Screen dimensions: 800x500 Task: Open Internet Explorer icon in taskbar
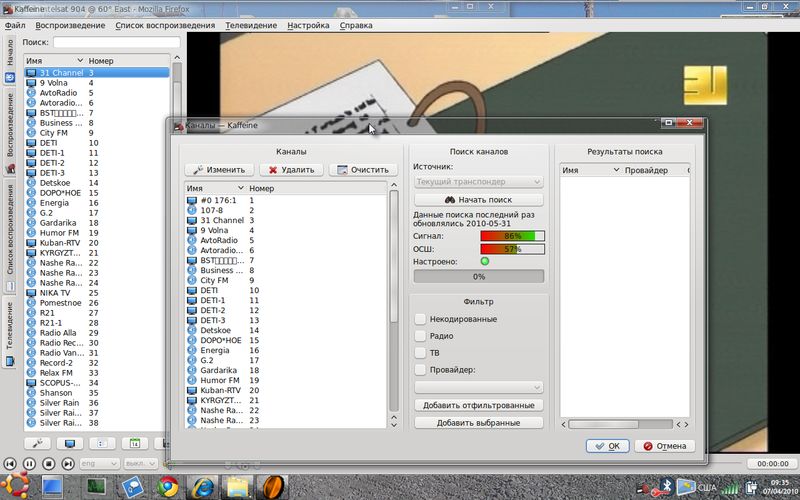[203, 487]
